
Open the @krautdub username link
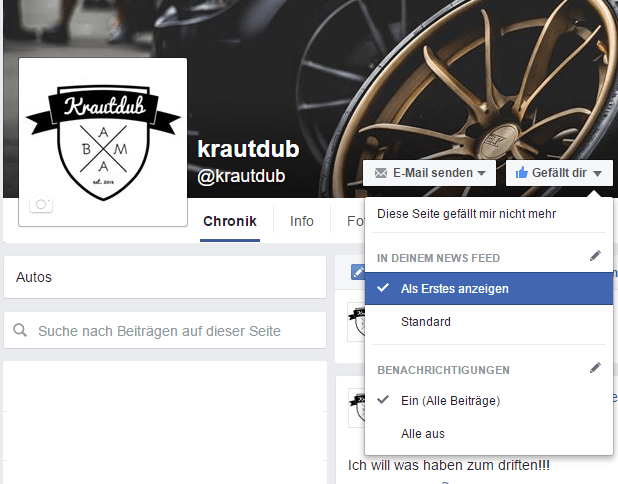(241, 176)
